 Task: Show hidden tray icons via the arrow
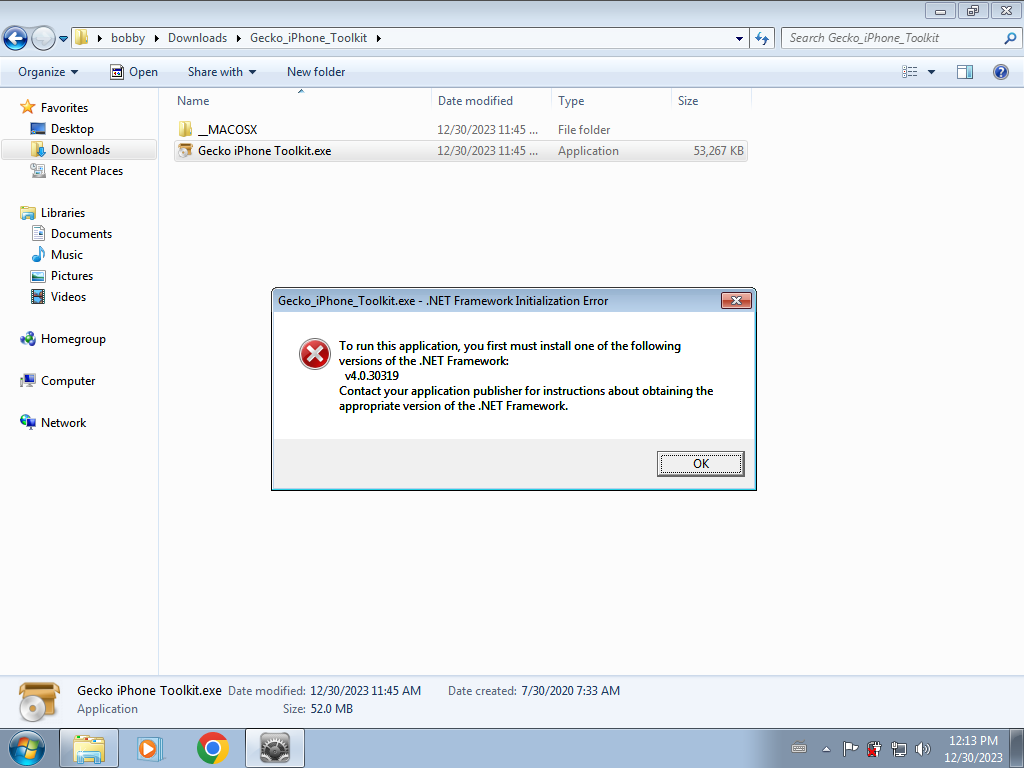(825, 749)
